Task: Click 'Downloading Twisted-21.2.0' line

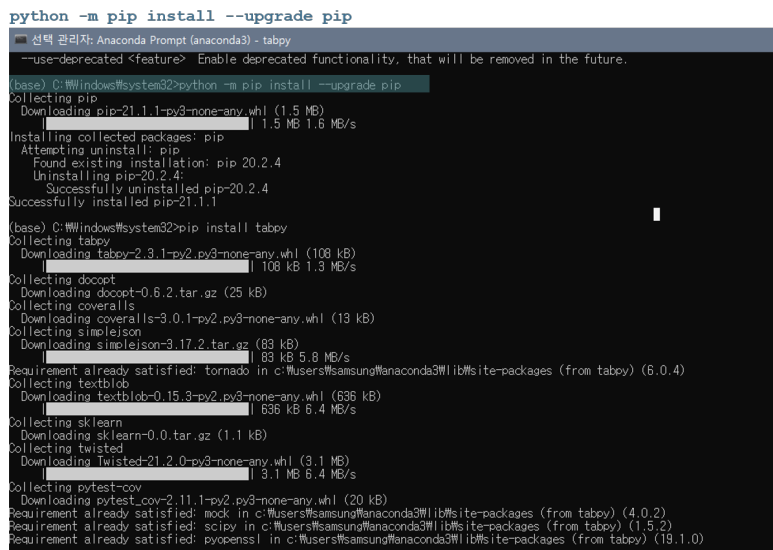Action: point(185,461)
